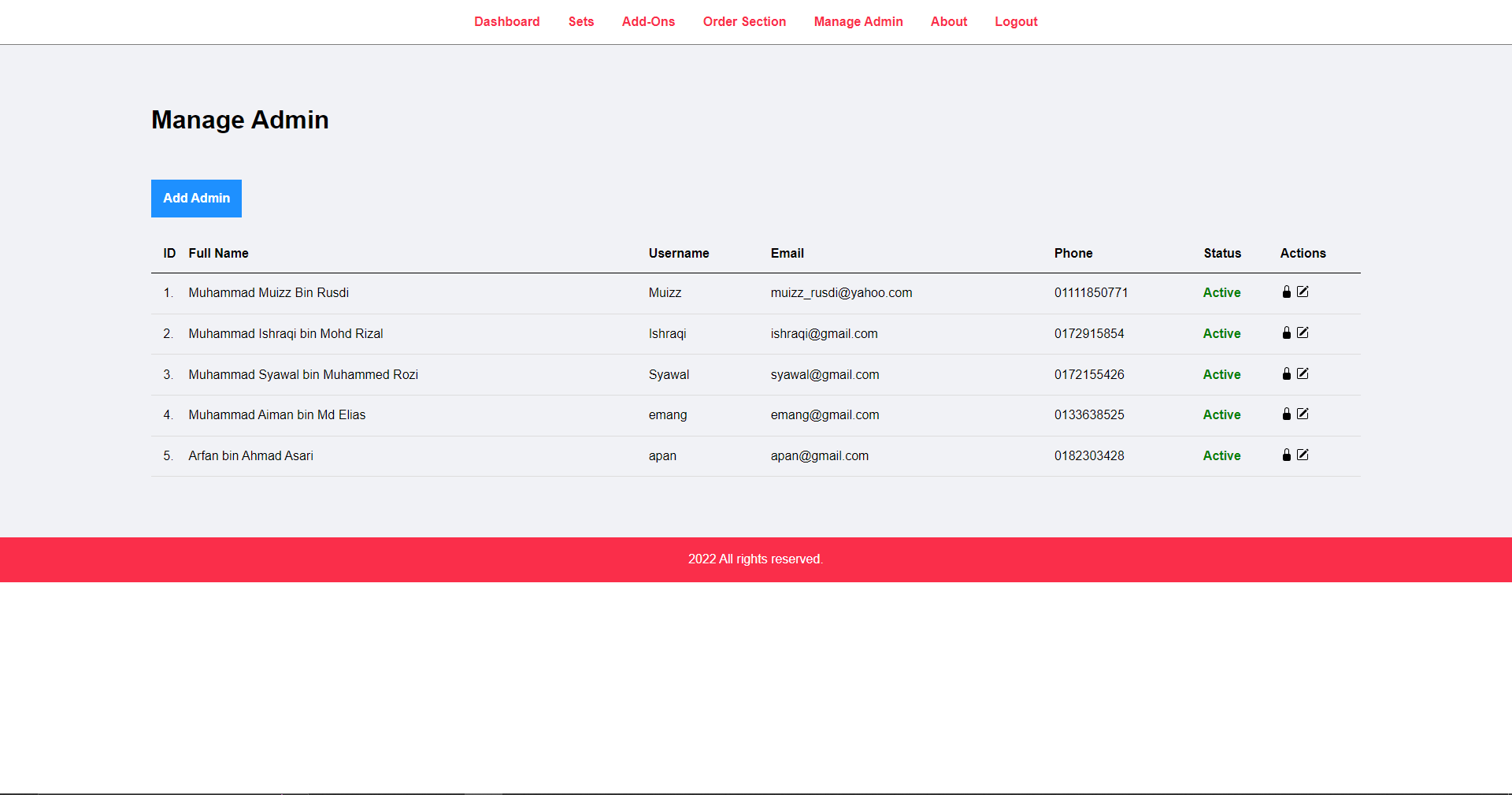Lock Arfan bin Ahmad Asari's account
Image resolution: width=1512 pixels, height=795 pixels.
[1286, 455]
